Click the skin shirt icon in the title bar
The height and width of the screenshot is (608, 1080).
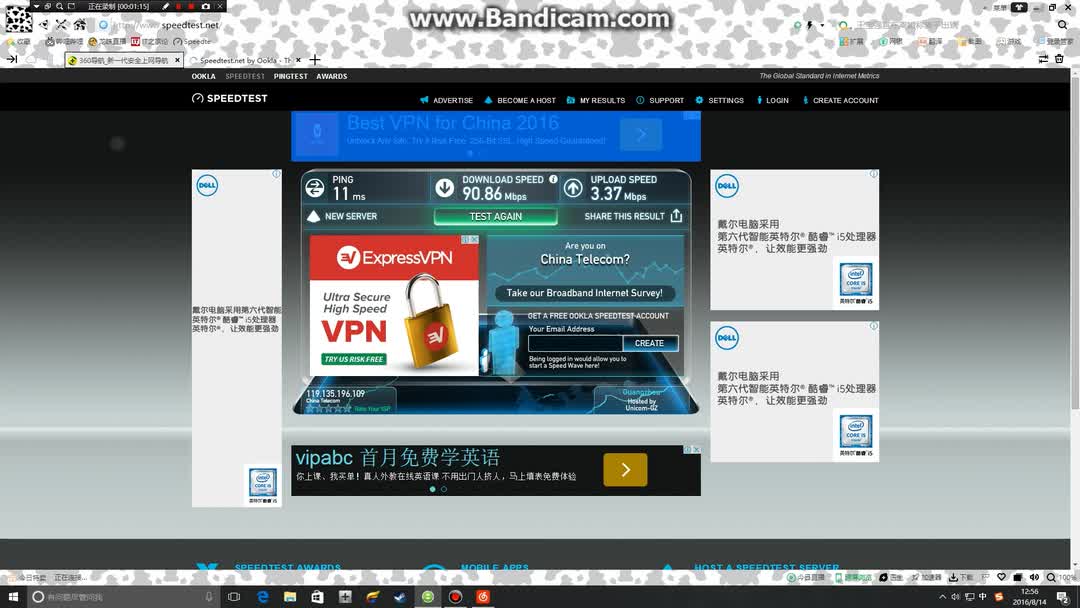point(1019,7)
